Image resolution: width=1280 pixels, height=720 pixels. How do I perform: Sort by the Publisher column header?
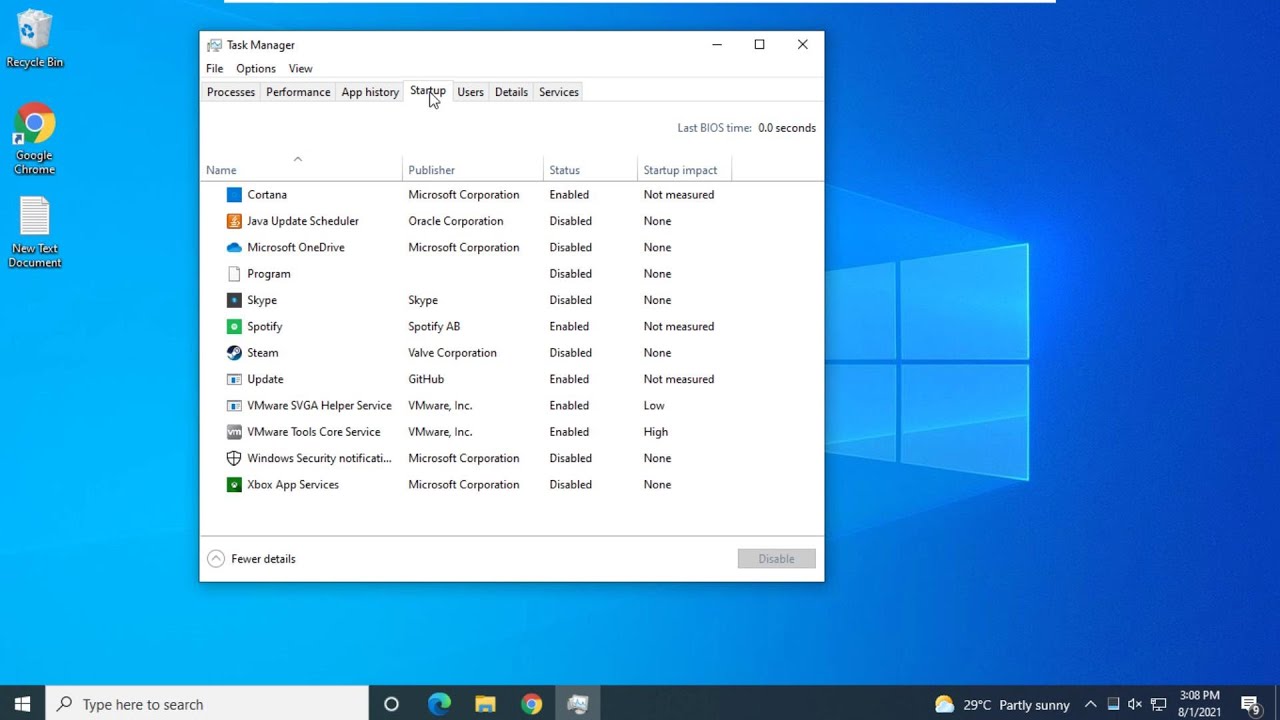click(x=473, y=170)
